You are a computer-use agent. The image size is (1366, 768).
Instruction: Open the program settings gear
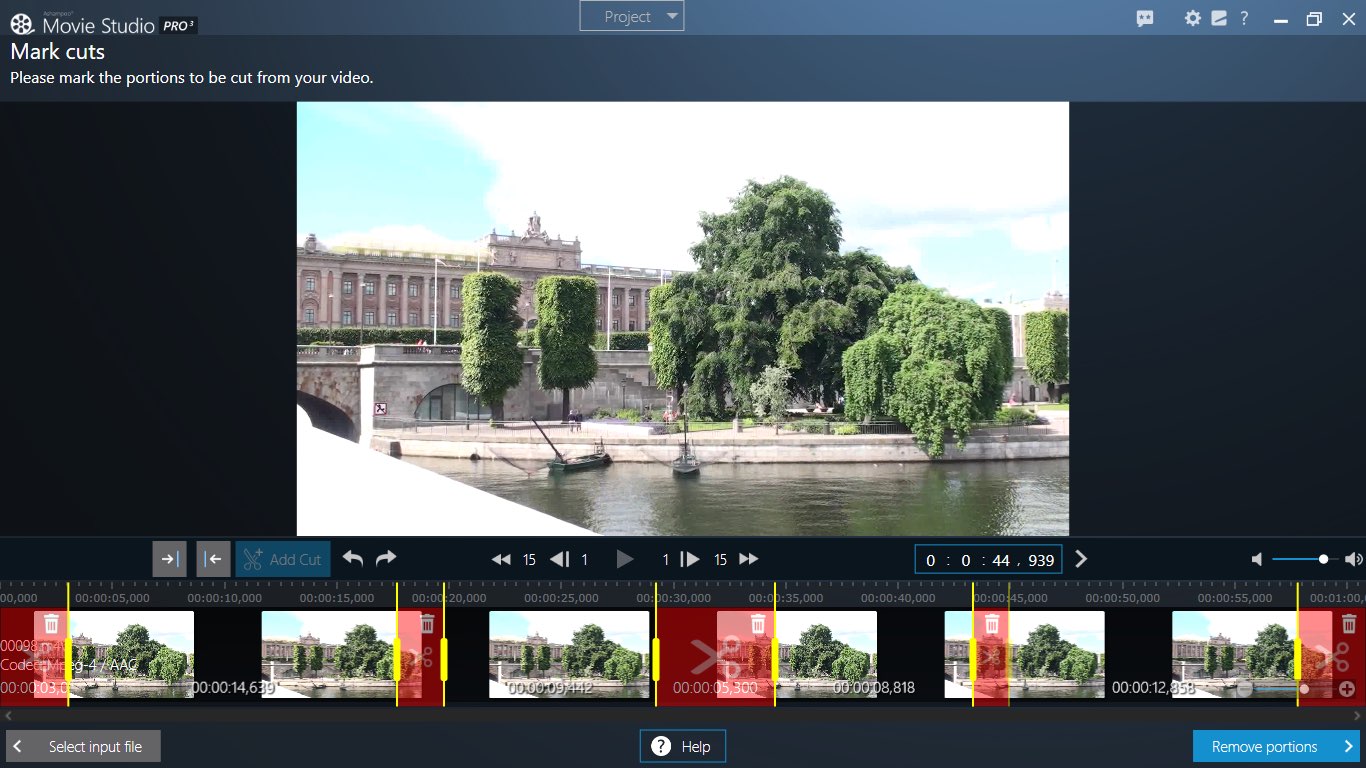coord(1193,18)
